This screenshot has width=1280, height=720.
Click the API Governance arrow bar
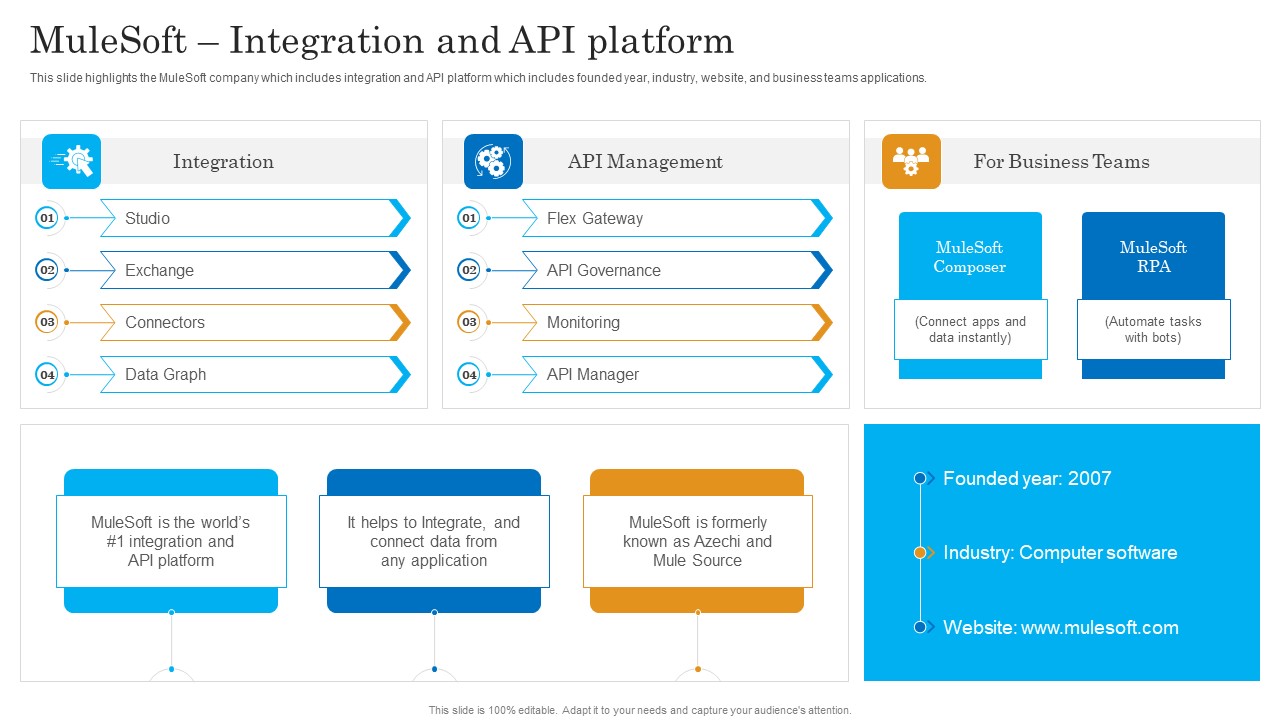[x=677, y=270]
